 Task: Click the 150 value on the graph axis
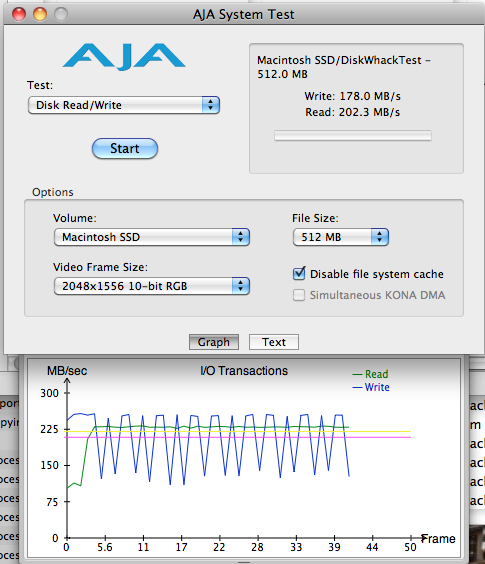click(49, 465)
